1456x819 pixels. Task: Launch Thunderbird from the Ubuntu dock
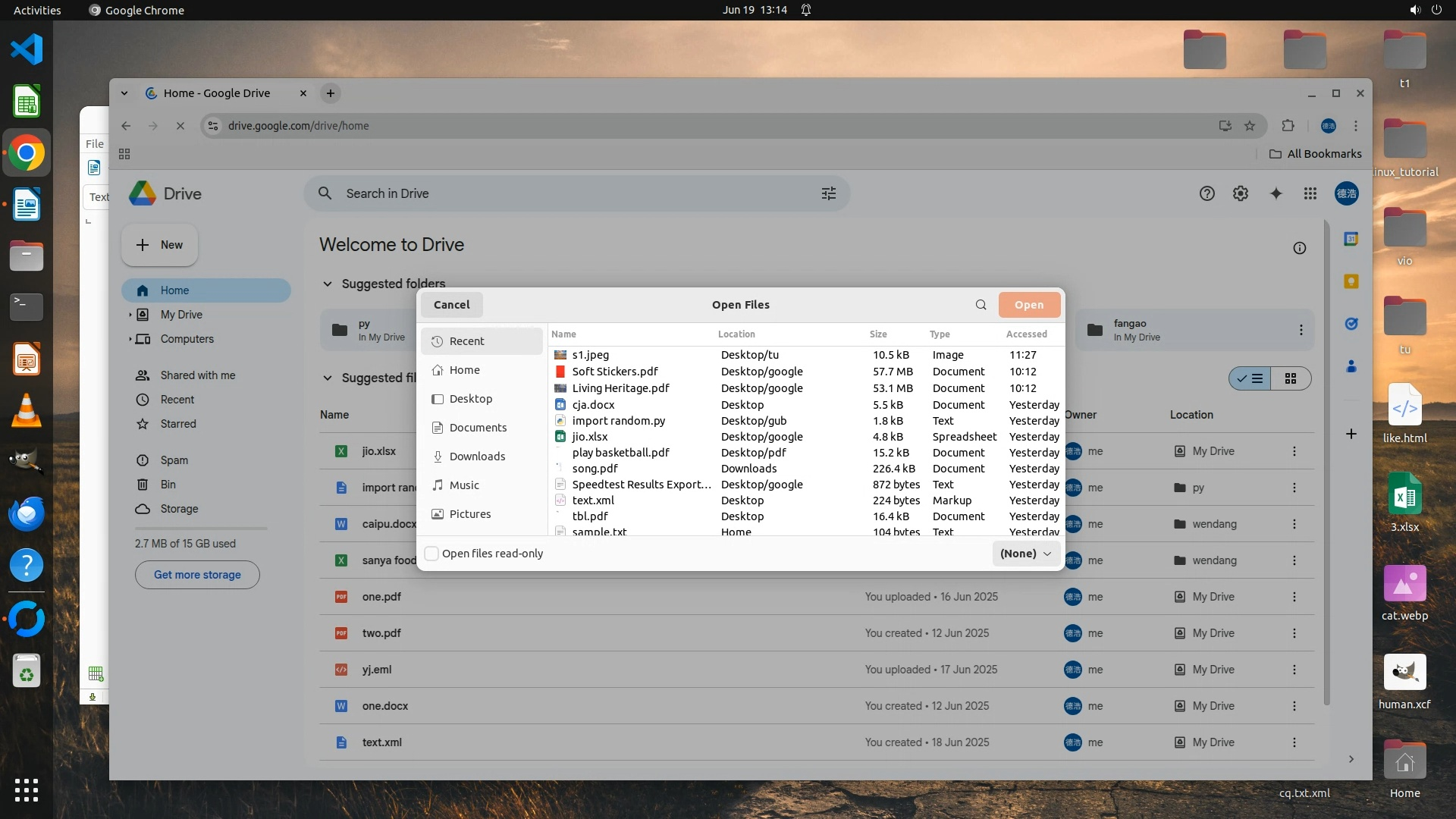(27, 514)
